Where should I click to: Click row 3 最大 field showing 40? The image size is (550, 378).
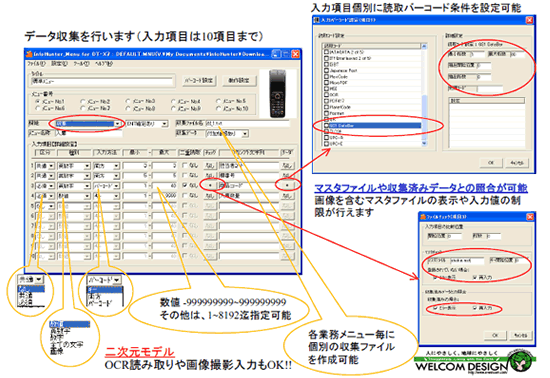pyautogui.click(x=165, y=185)
